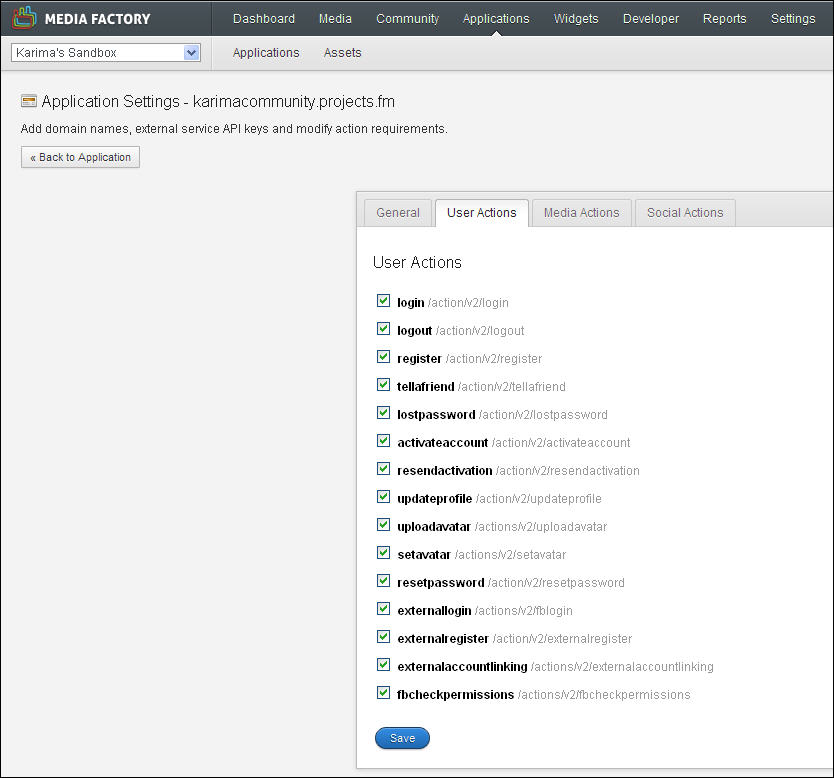Toggle the tellafriend action checkbox
This screenshot has width=834, height=778.
383,384
